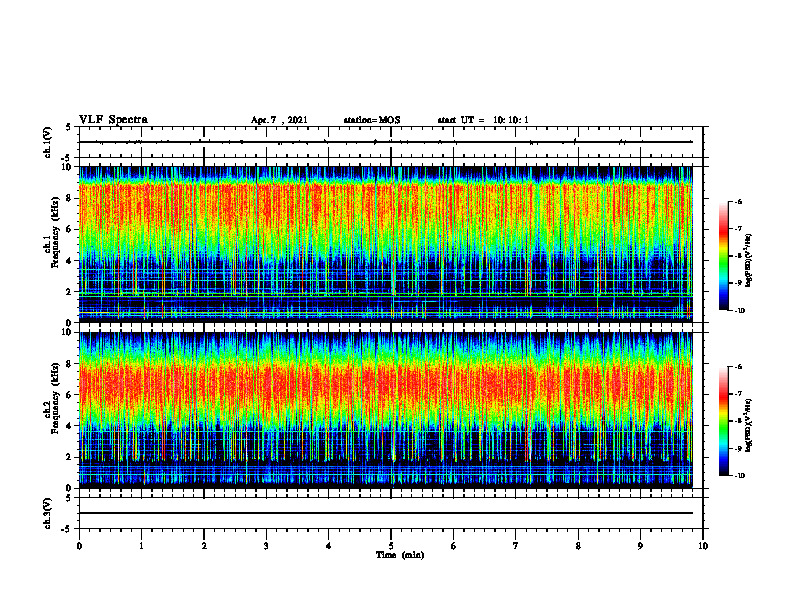Click the 'ch.1(V)' waveform axis label

tap(48, 142)
